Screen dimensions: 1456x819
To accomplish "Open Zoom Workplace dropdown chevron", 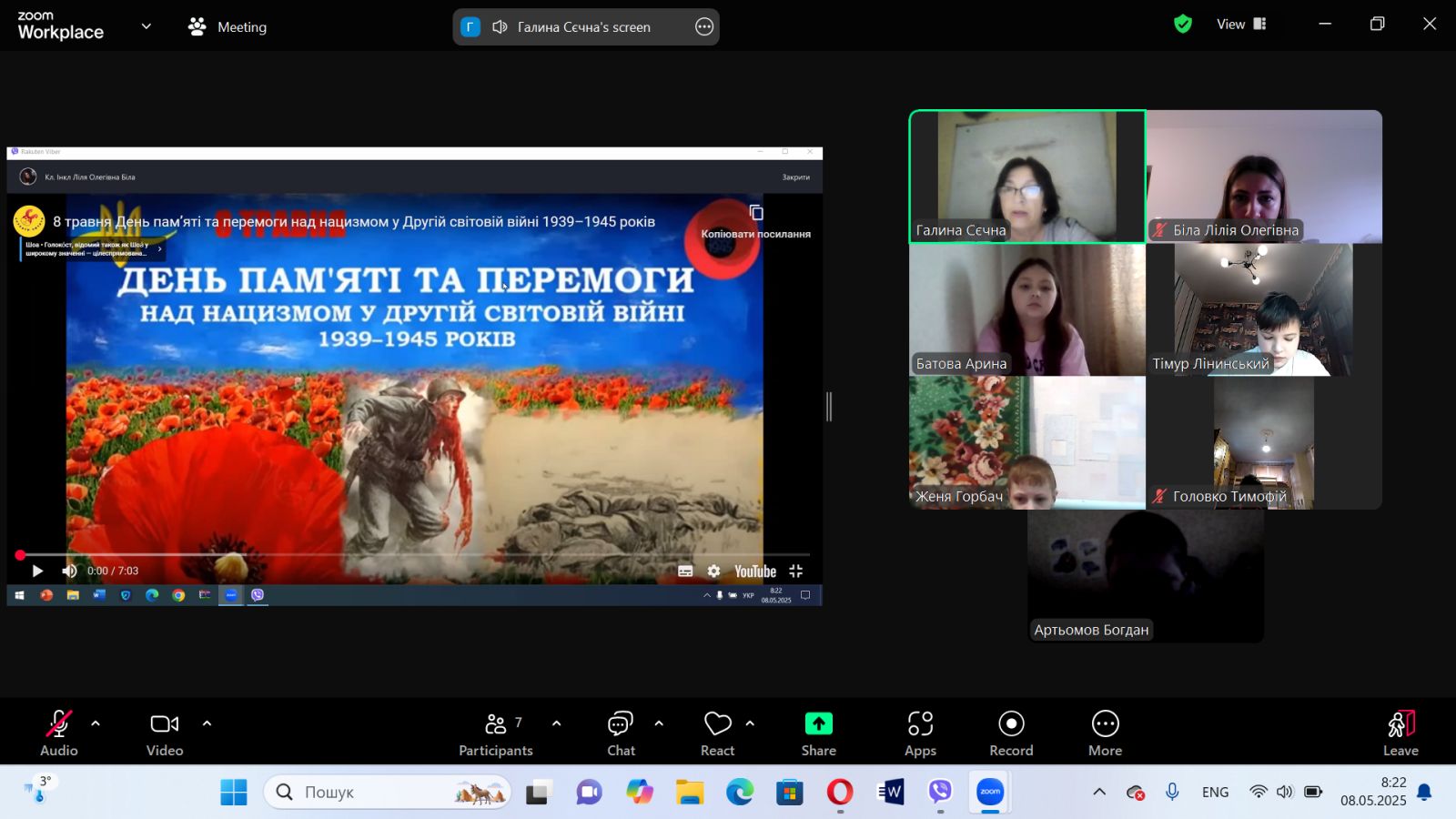I will (147, 26).
